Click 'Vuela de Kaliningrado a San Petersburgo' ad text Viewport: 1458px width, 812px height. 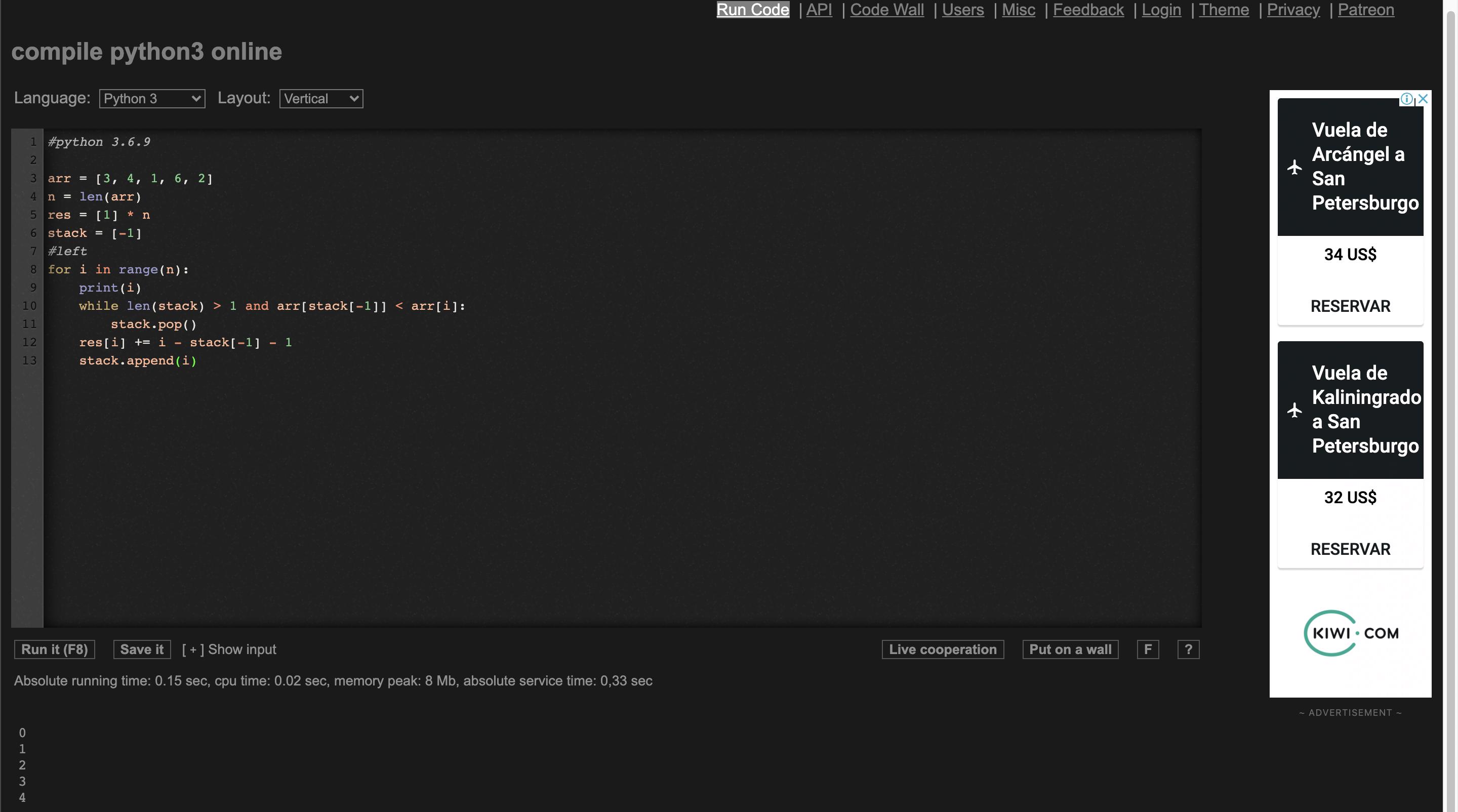pos(1365,410)
